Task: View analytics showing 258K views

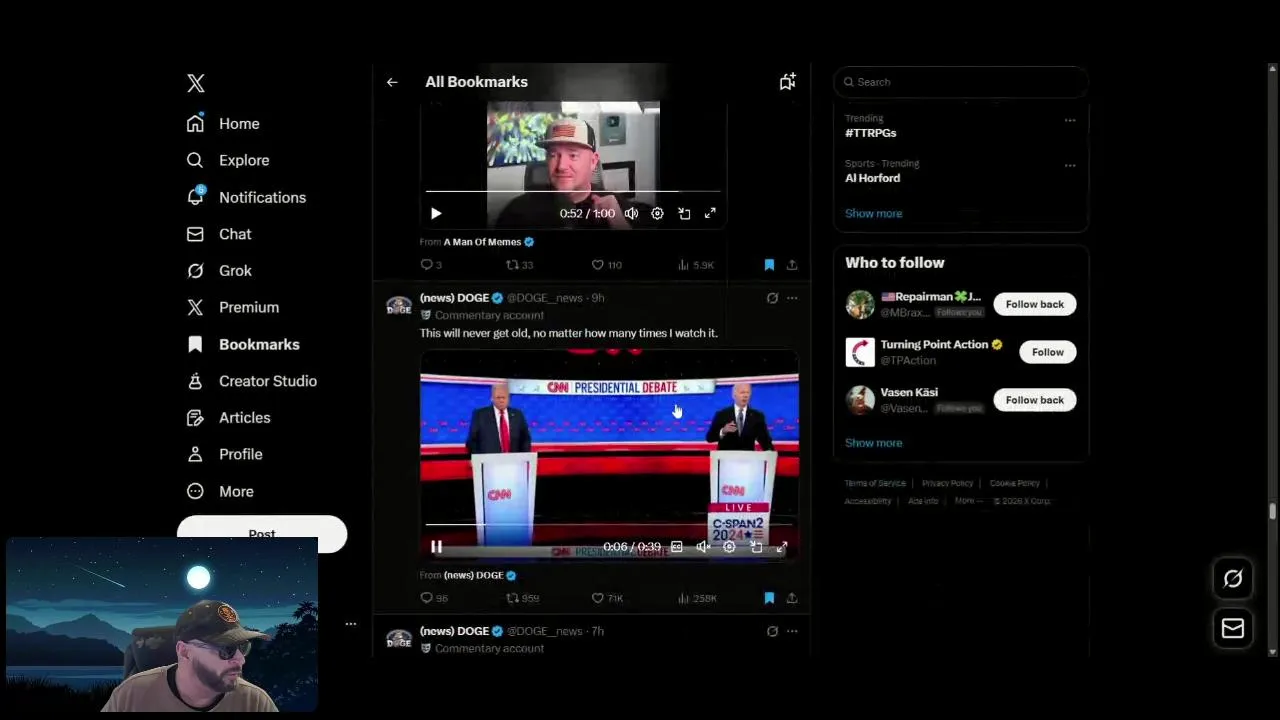Action: (x=697, y=598)
